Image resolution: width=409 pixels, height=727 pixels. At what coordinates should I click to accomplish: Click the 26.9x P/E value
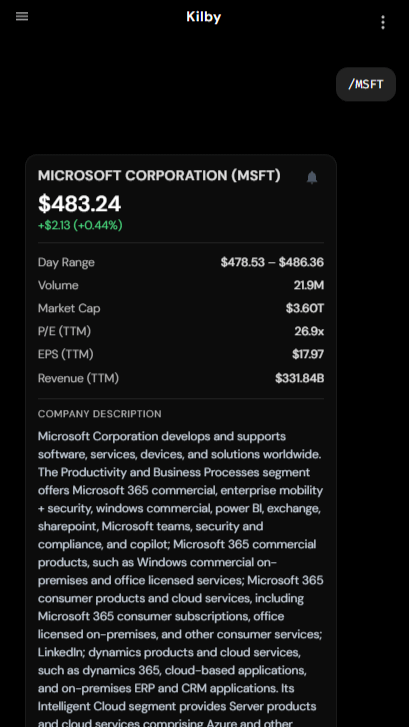(309, 332)
